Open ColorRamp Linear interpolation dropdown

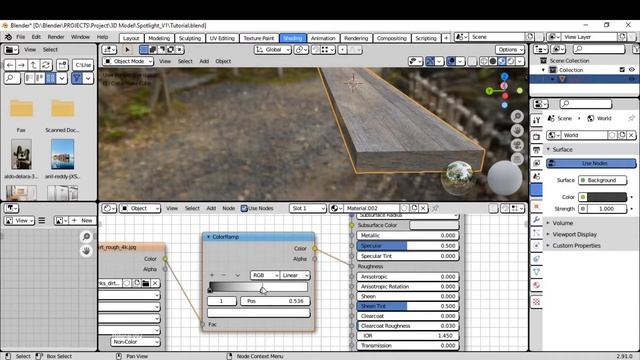[x=295, y=276]
